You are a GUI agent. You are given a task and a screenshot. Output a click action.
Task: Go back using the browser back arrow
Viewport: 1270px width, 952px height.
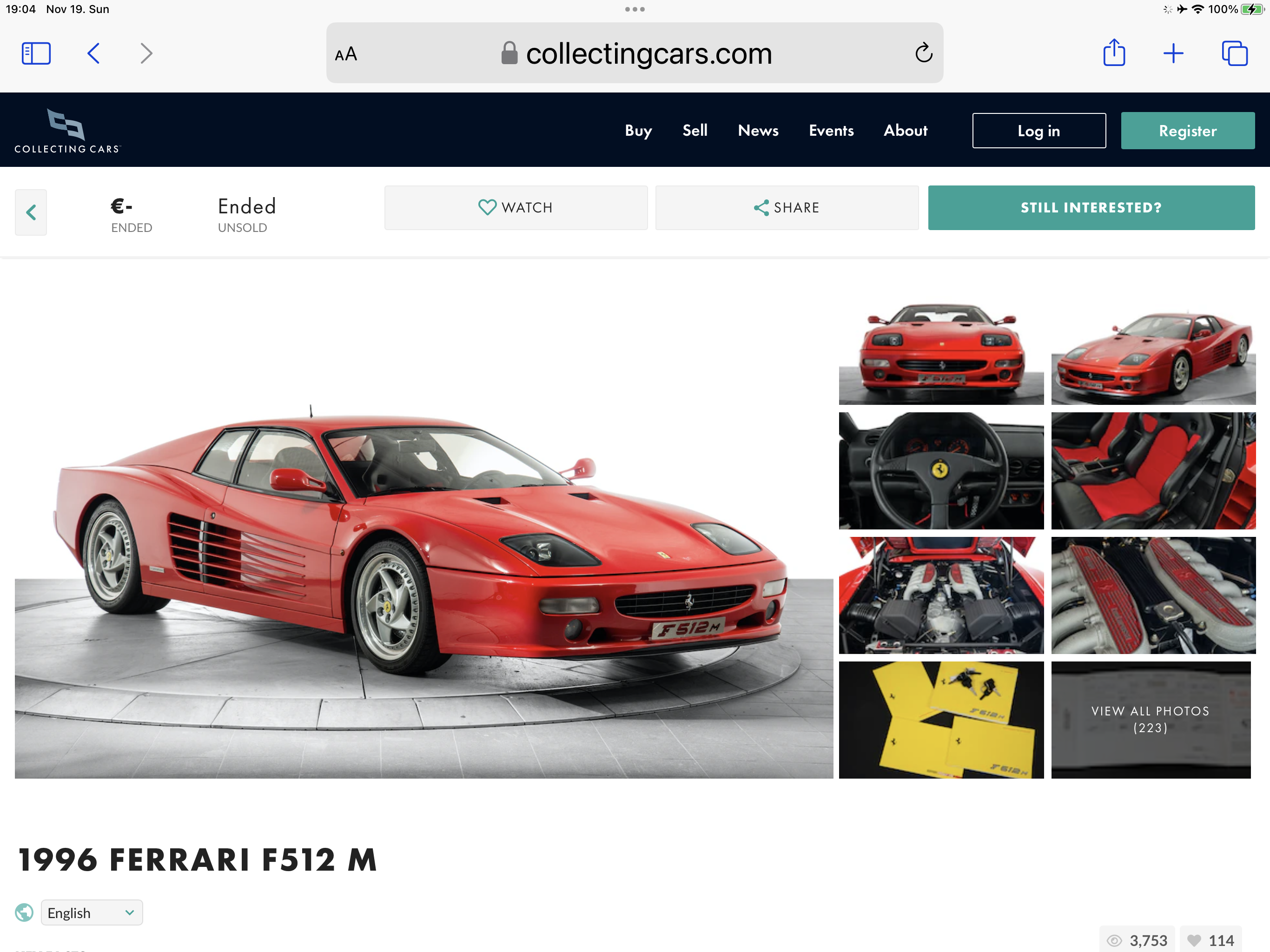click(93, 53)
